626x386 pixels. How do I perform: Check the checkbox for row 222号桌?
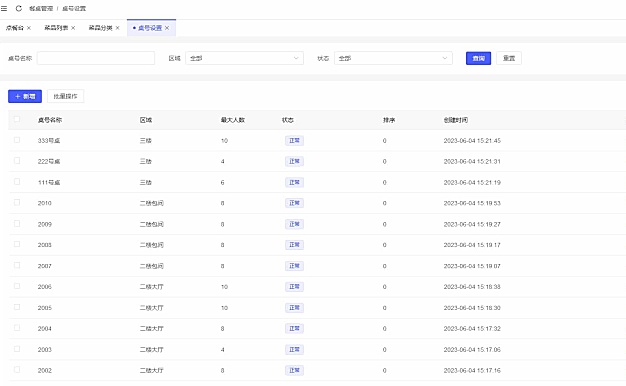point(17,160)
